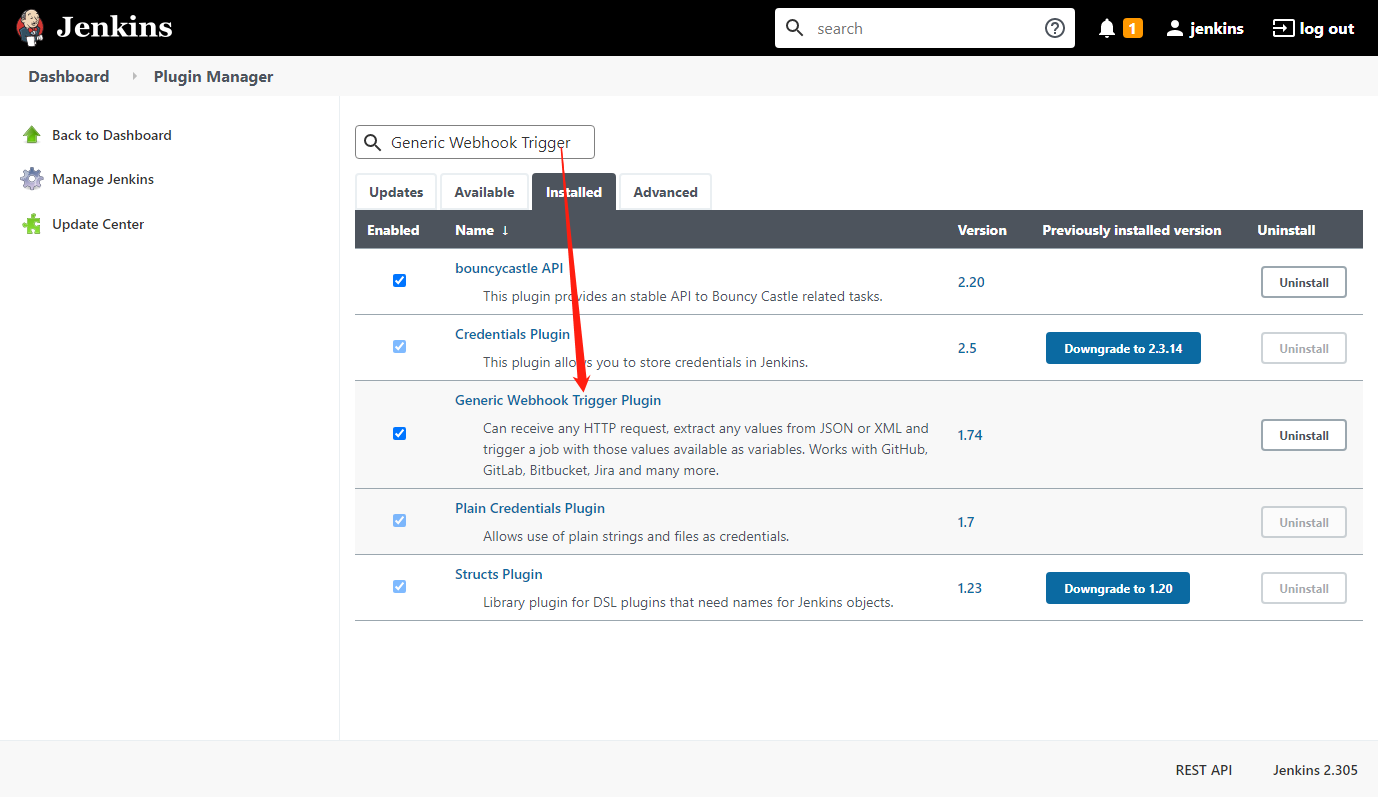The width and height of the screenshot is (1378, 797).
Task: Click the Jenkins 2.305 version link
Action: [1315, 770]
